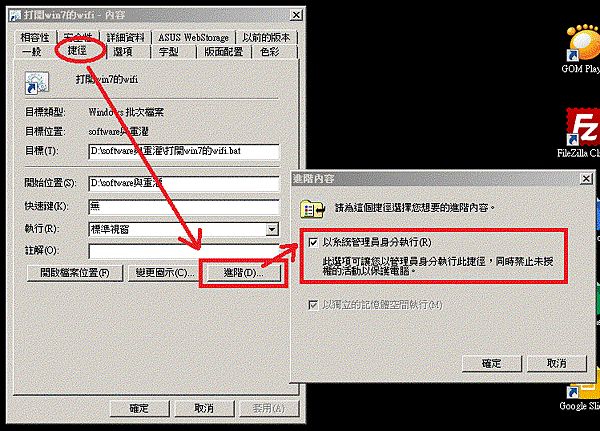
Task: Click 取消 in the 進階內容 dialog
Action: tap(556, 363)
